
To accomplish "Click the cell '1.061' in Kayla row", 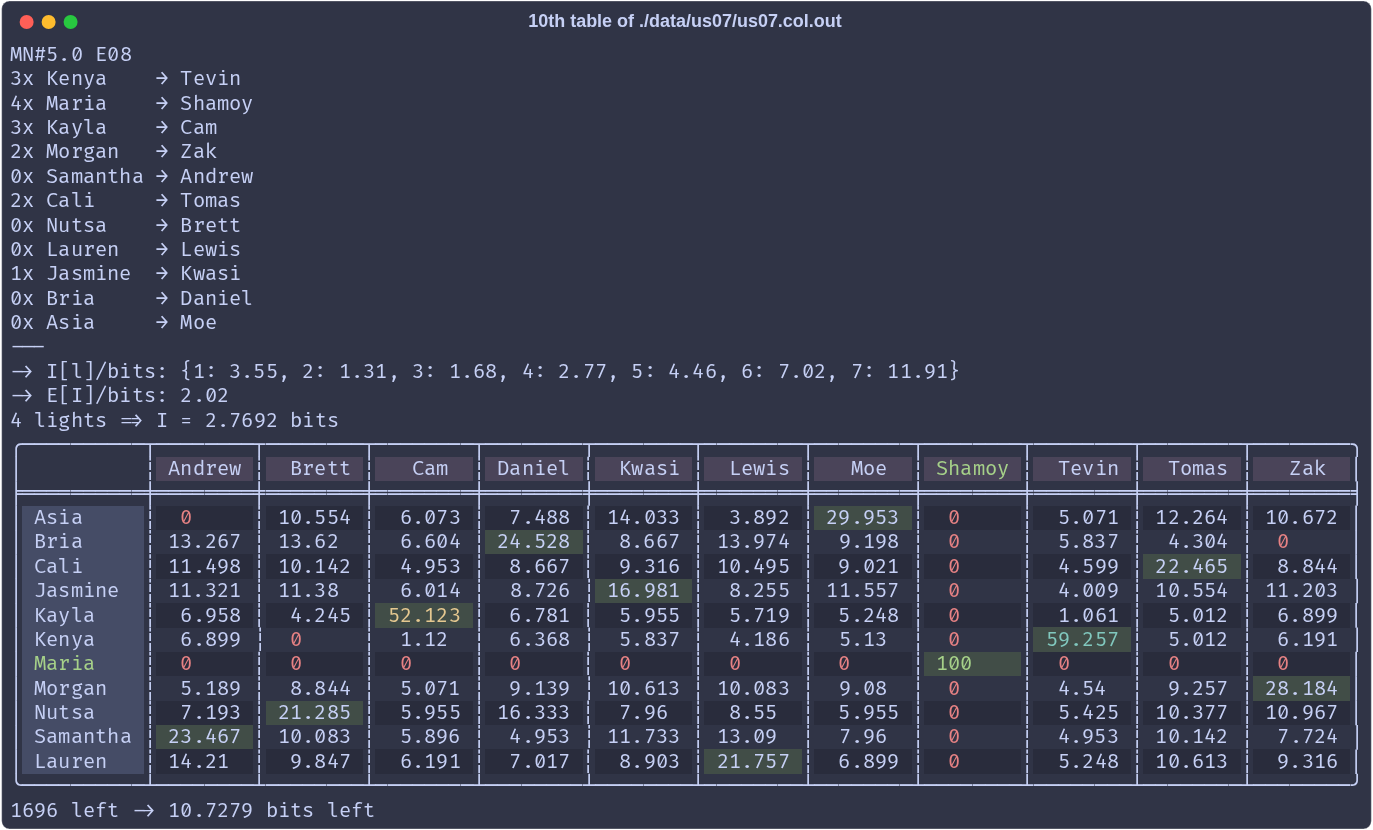I will [x=1082, y=615].
